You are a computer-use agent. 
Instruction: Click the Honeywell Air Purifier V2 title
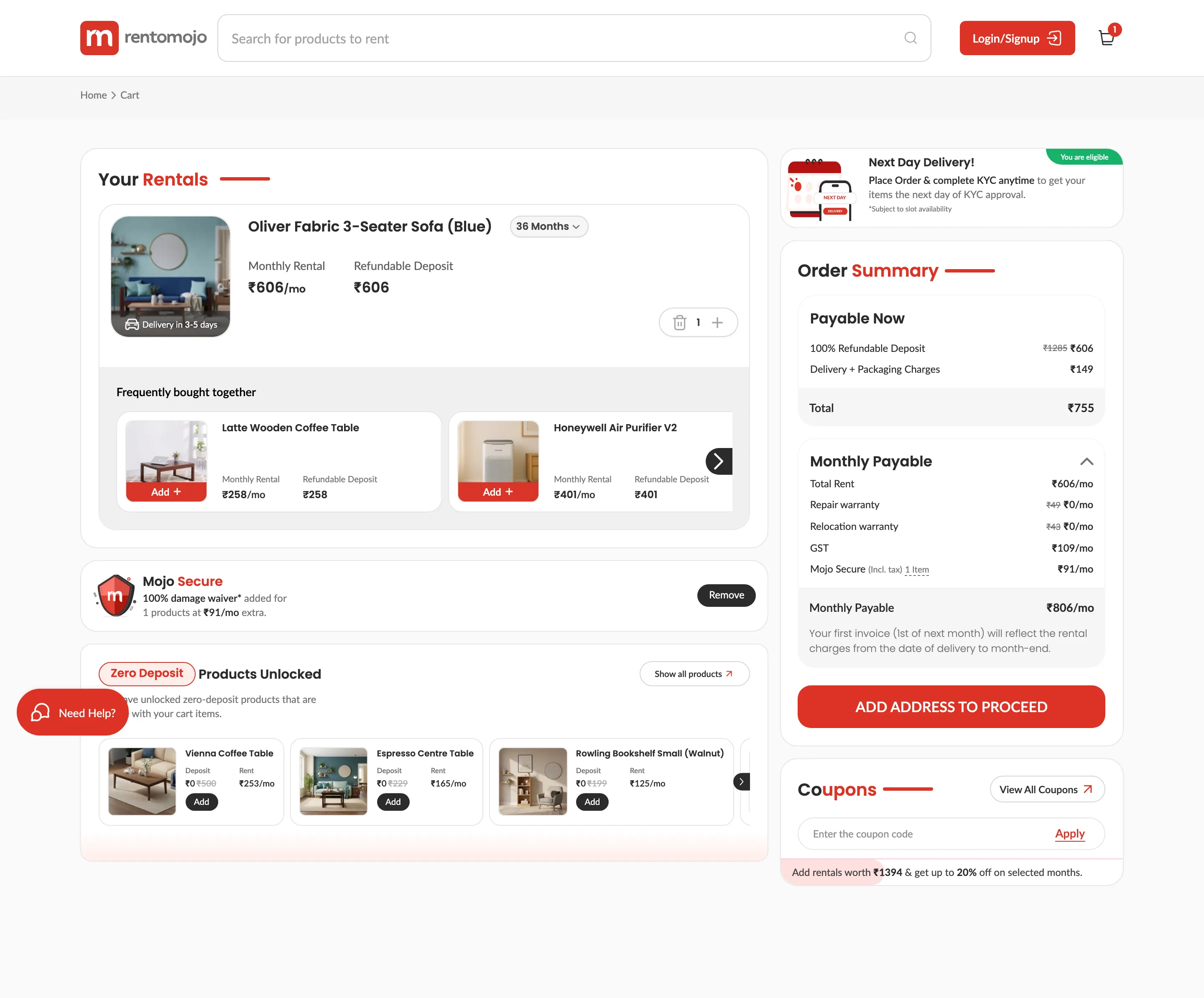pos(615,428)
